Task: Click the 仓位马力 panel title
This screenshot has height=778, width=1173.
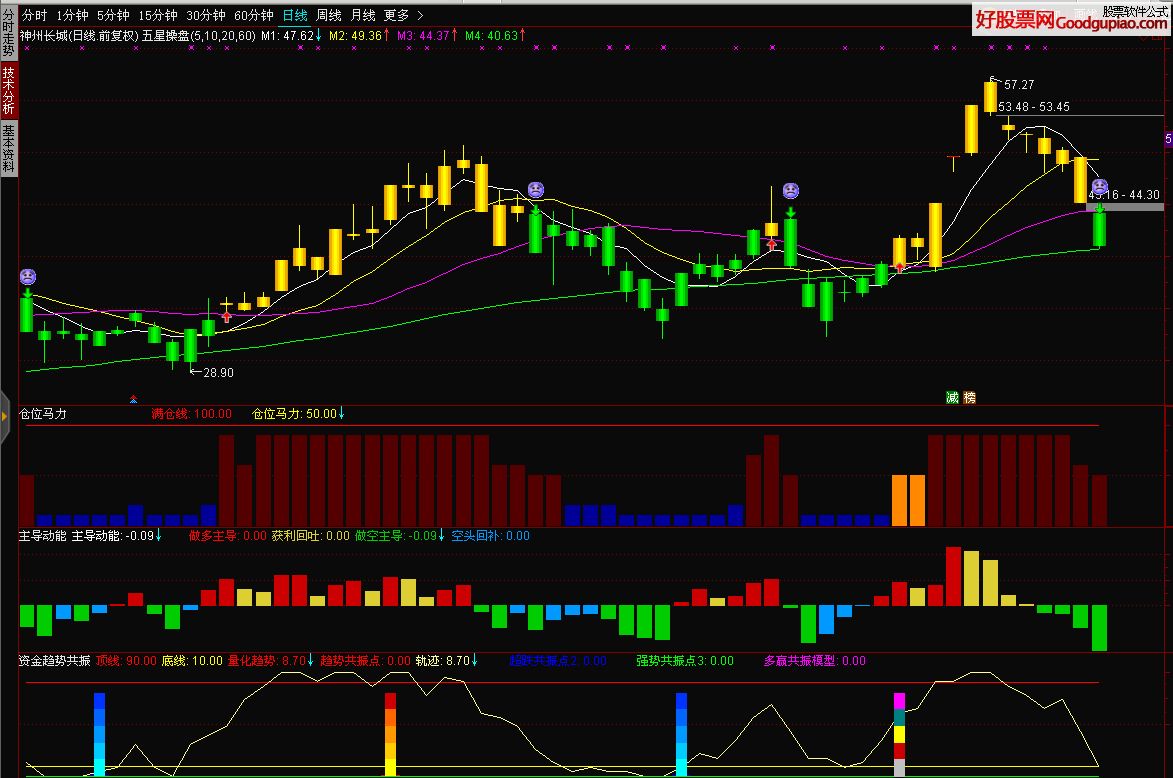Action: [x=43, y=414]
